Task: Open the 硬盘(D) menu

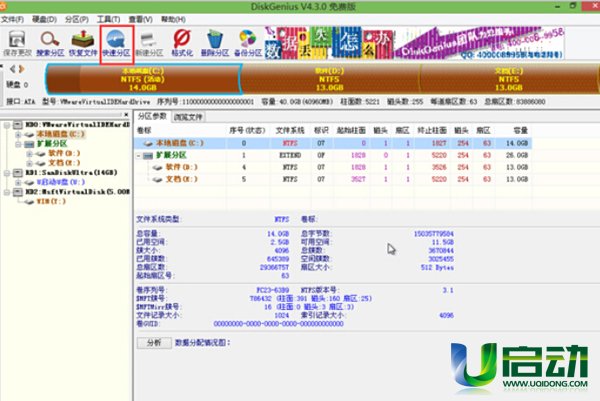Action: coord(44,19)
